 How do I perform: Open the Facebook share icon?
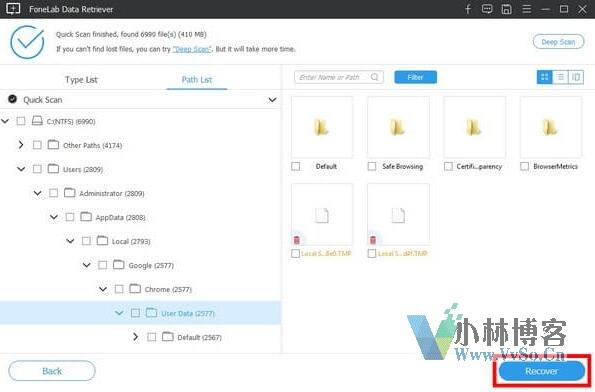(468, 9)
